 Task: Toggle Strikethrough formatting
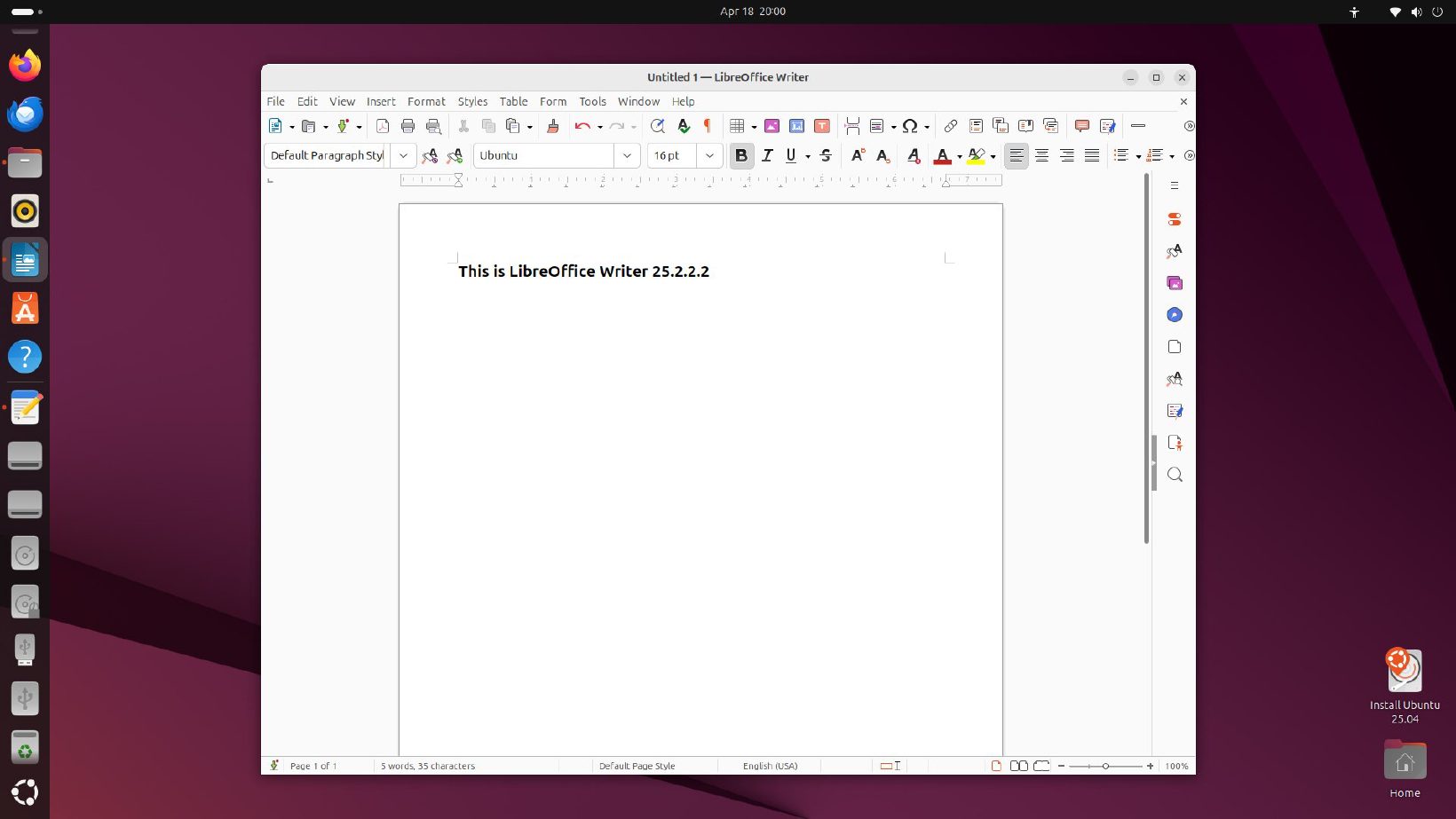pos(826,156)
